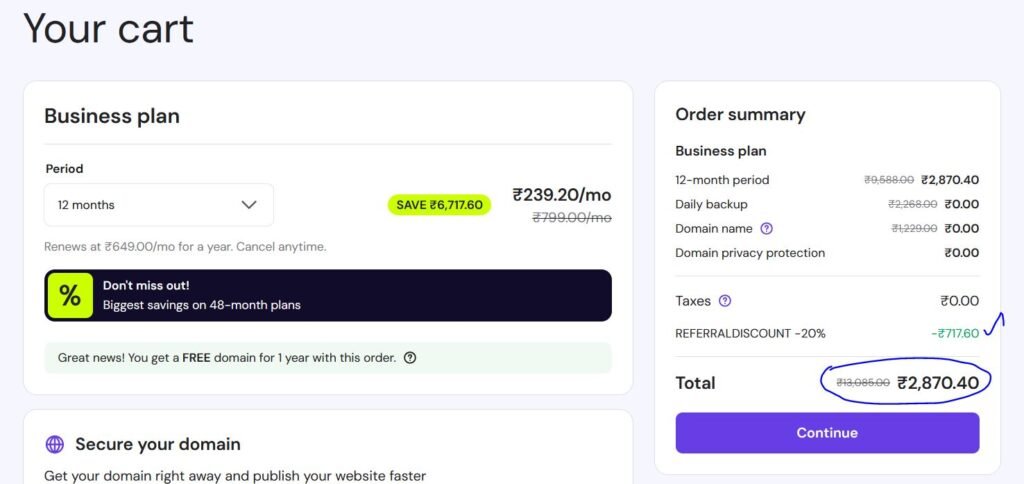Click the ₹239.20/mo price text
1024x484 pixels.
[x=561, y=194]
